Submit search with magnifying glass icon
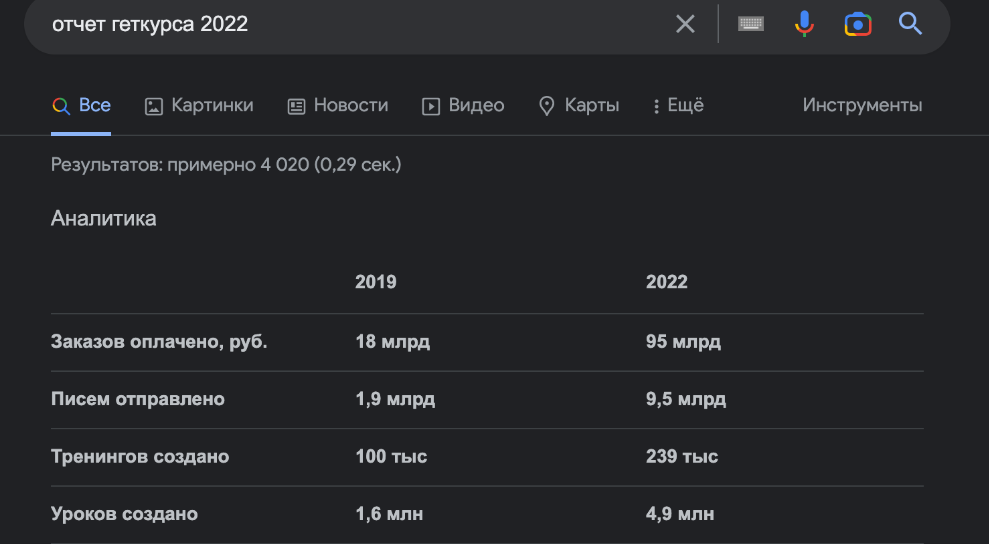 click(910, 24)
